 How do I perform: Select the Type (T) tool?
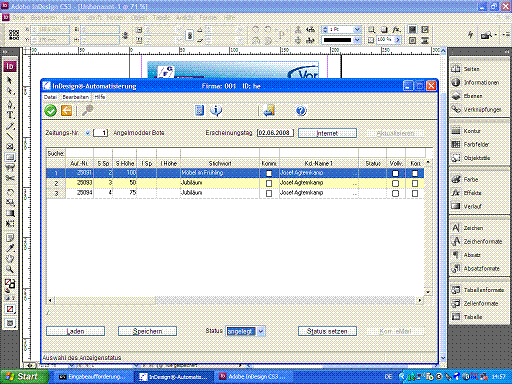[x=10, y=115]
